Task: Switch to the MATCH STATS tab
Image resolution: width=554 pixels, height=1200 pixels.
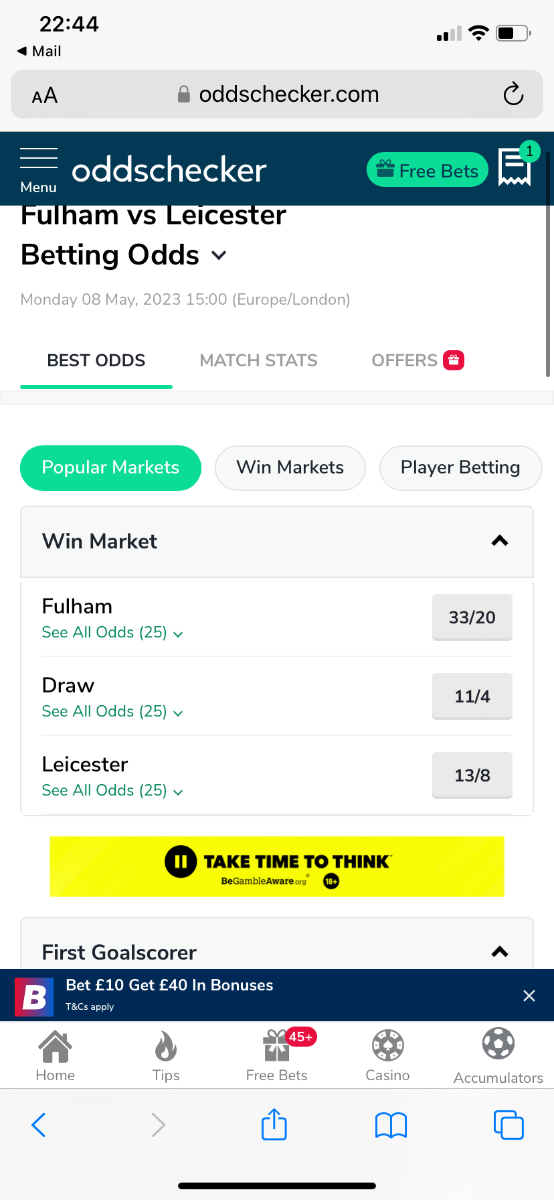Action: coord(258,360)
